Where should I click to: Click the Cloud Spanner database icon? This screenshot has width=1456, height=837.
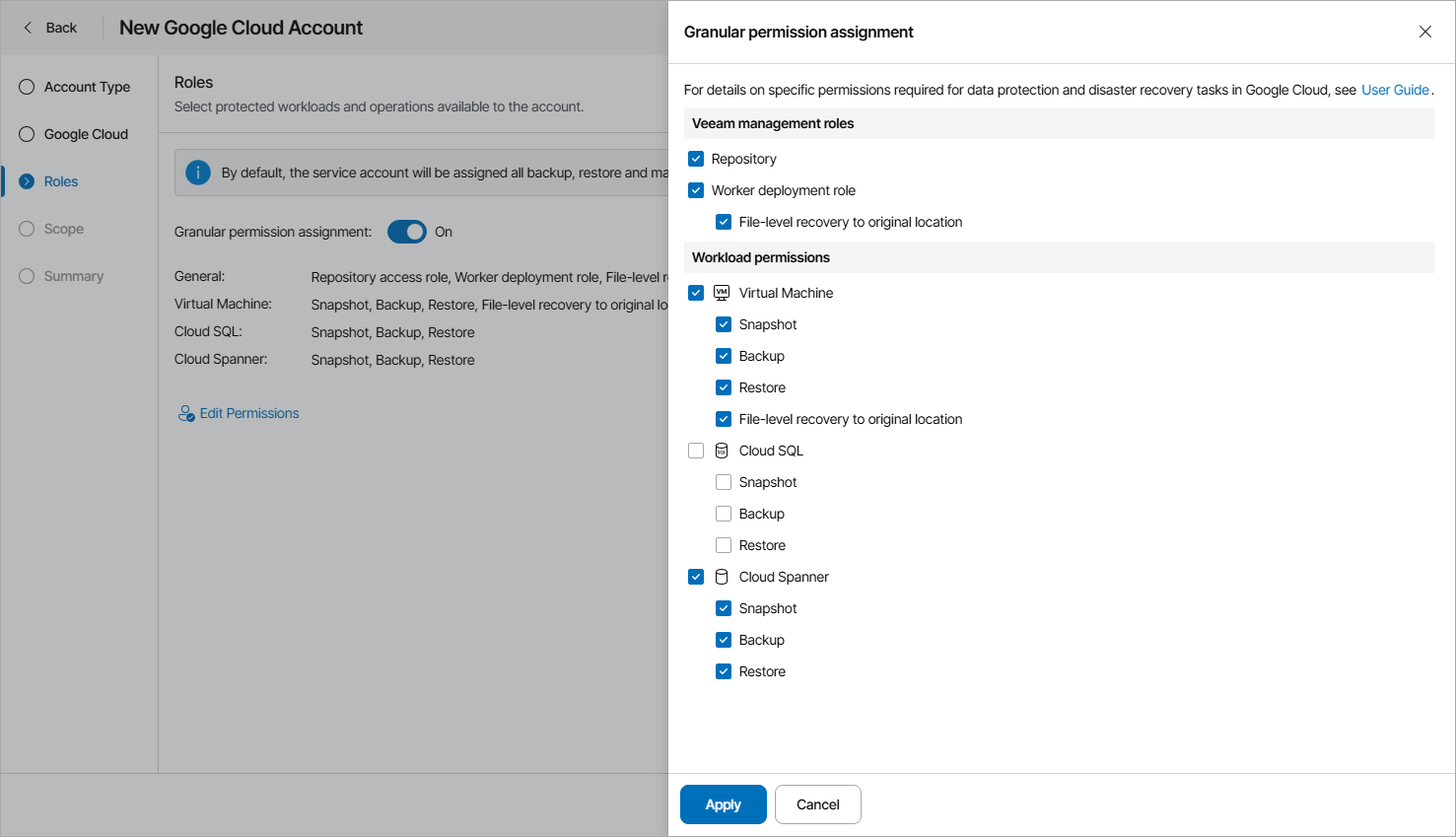722,577
